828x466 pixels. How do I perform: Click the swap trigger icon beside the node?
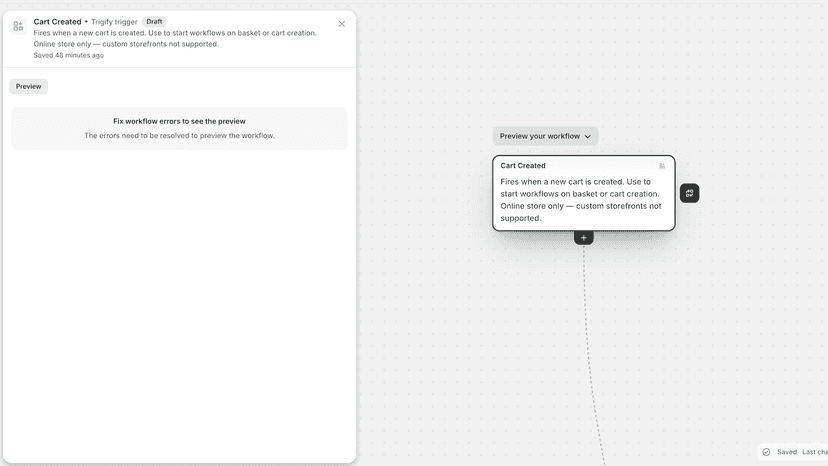coord(689,193)
